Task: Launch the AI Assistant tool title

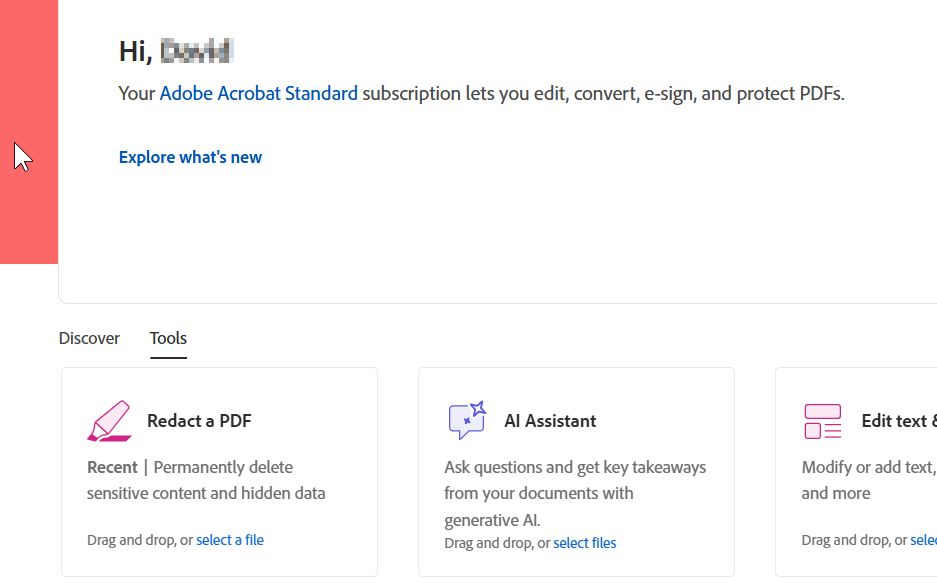Action: [550, 421]
